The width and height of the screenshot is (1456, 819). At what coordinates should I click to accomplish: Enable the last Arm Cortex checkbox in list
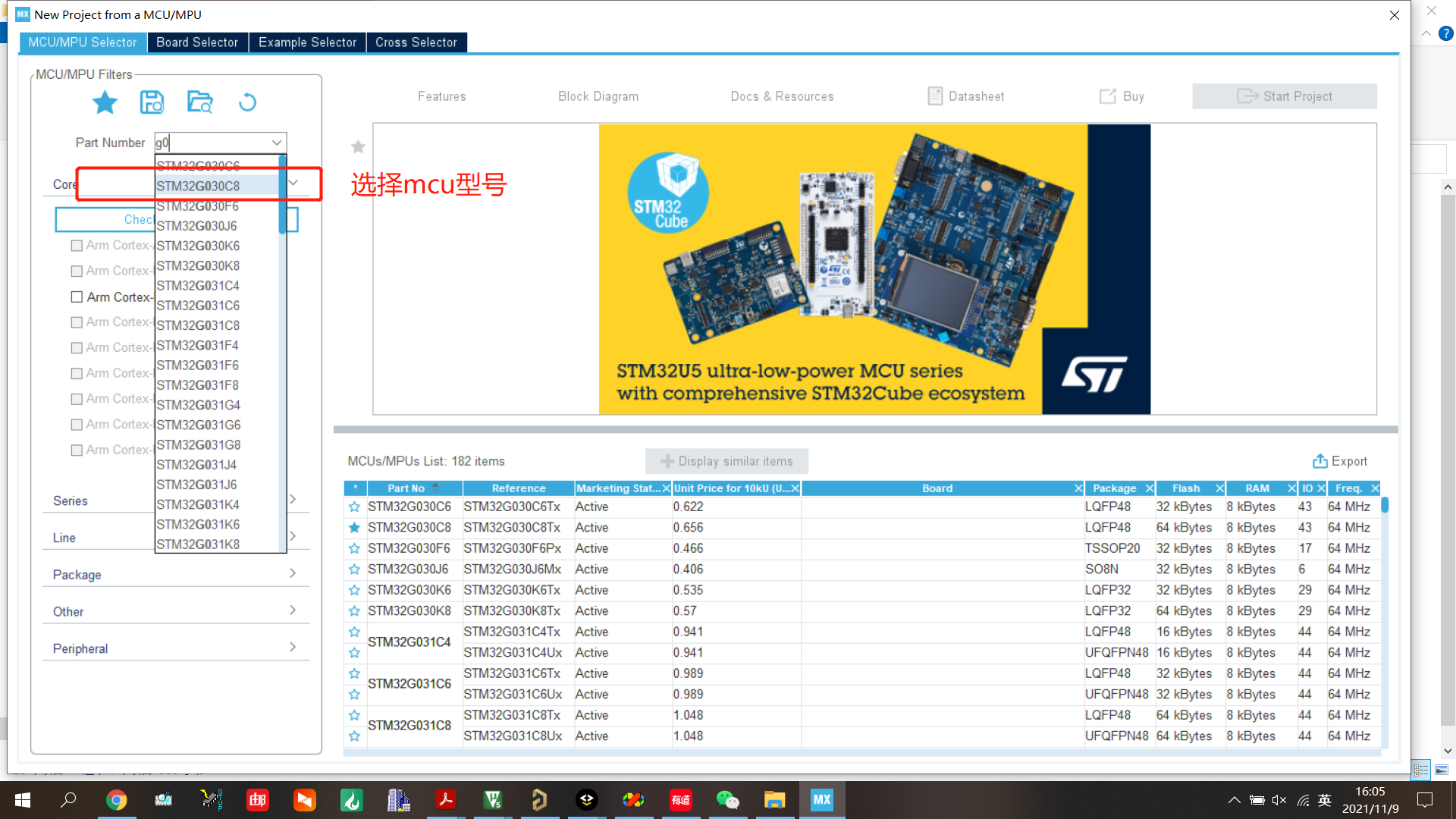click(x=76, y=449)
